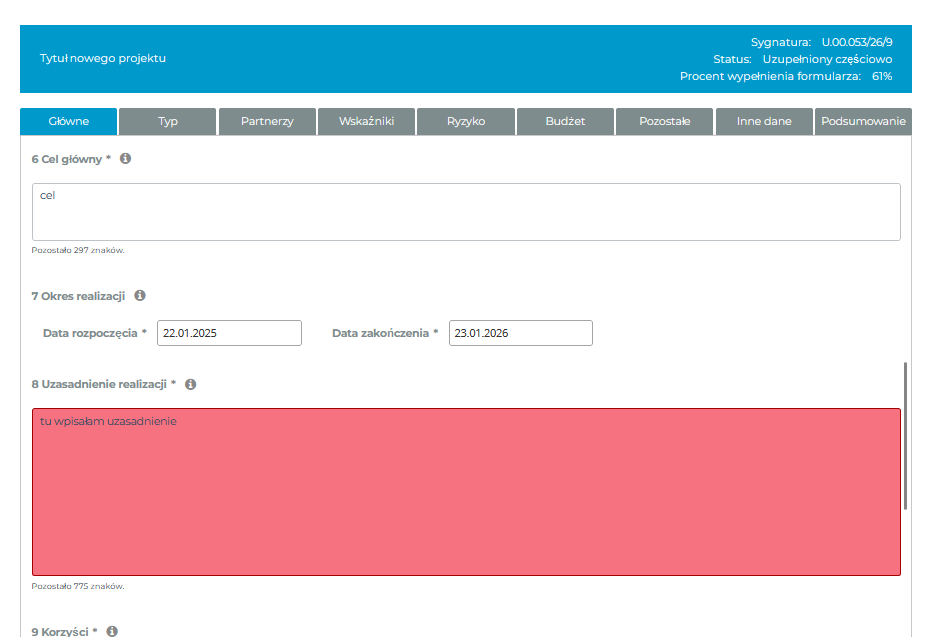Viewport: 940px width, 637px height.
Task: Open info tooltip for Uzasadnienie realizacji
Action: coord(190,383)
